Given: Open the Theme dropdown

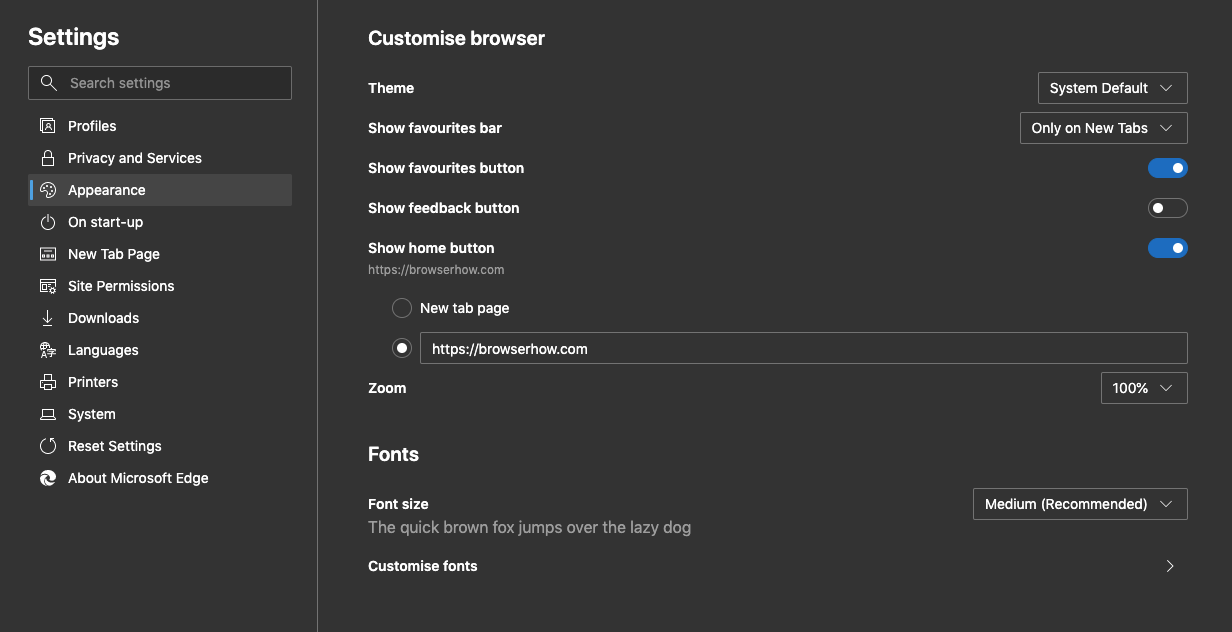Looking at the screenshot, I should [x=1112, y=87].
